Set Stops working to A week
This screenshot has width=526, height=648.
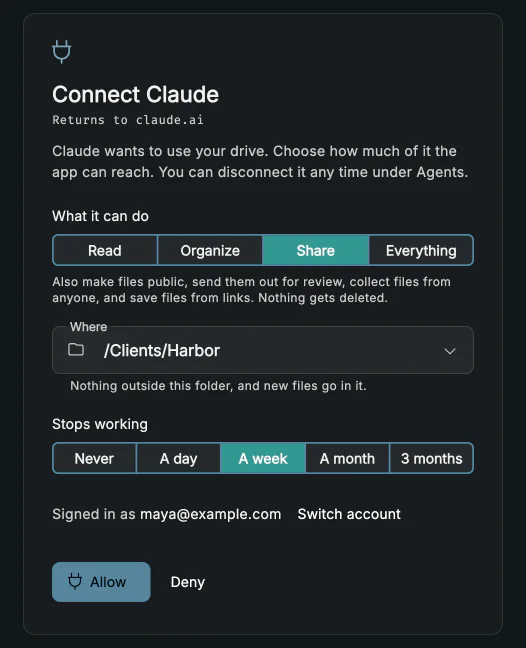click(x=263, y=458)
